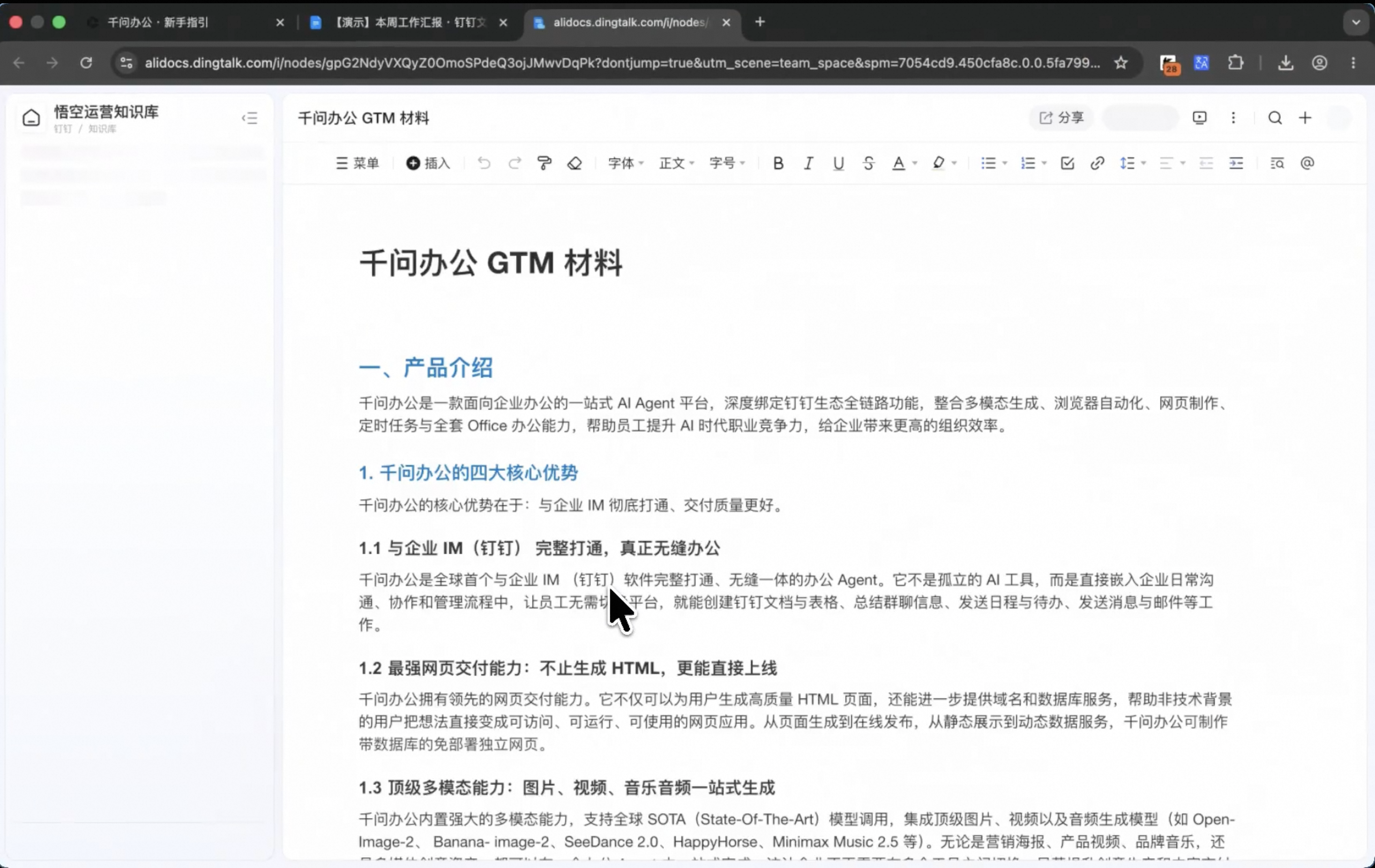The height and width of the screenshot is (868, 1375).
Task: Close the 【演示】本周工作汇报 tab
Action: 503,22
